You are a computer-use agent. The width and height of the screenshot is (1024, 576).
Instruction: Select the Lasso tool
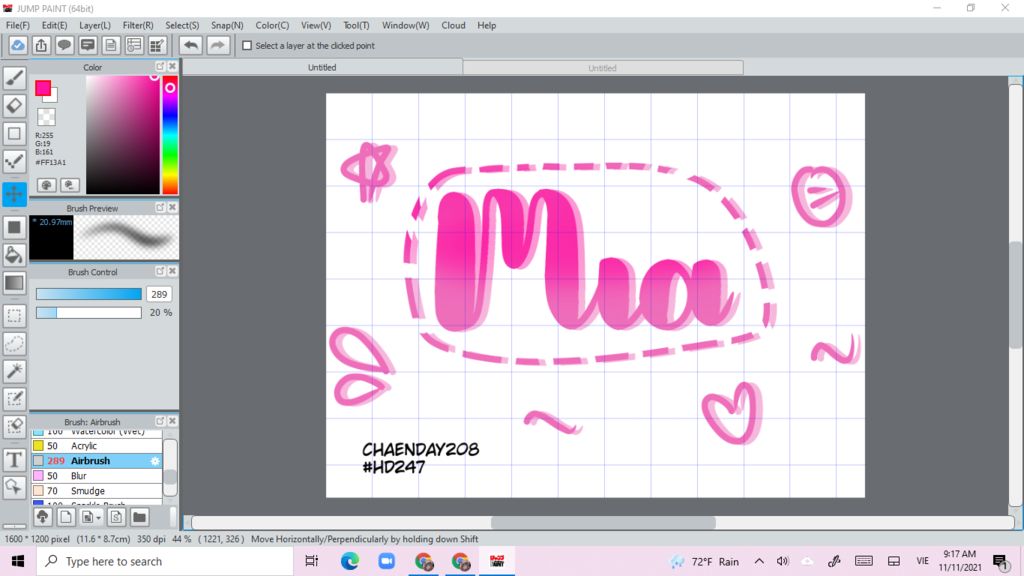(x=14, y=344)
